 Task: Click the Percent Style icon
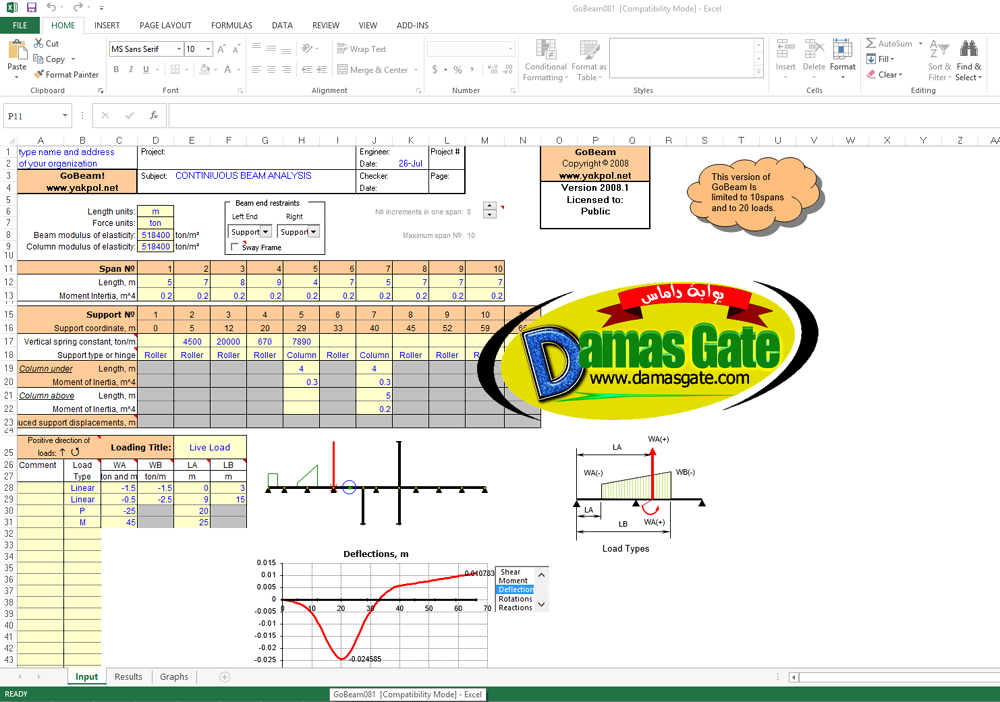point(457,69)
